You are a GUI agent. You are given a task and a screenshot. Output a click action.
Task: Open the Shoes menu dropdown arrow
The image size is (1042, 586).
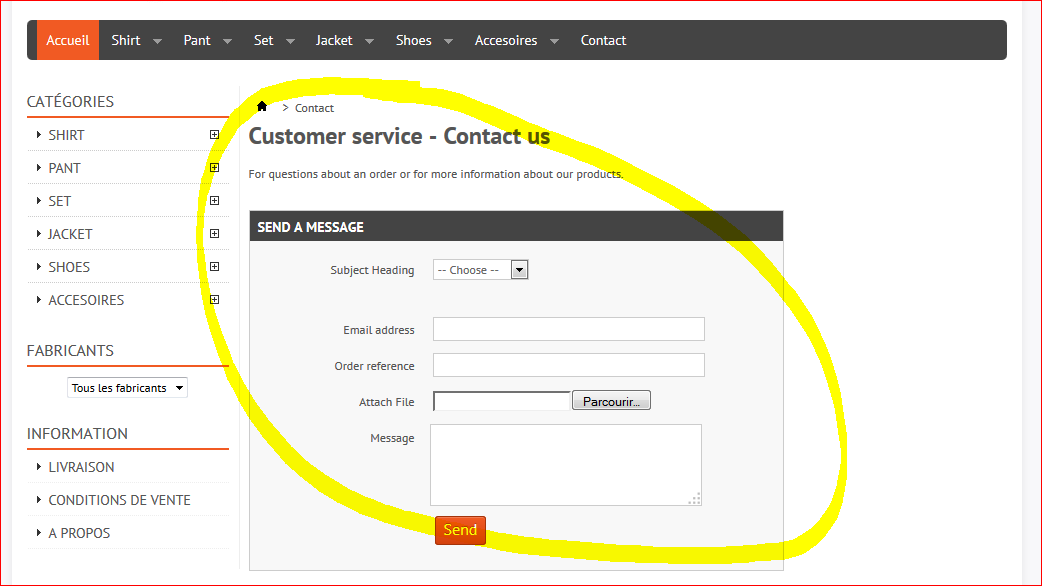pyautogui.click(x=449, y=41)
